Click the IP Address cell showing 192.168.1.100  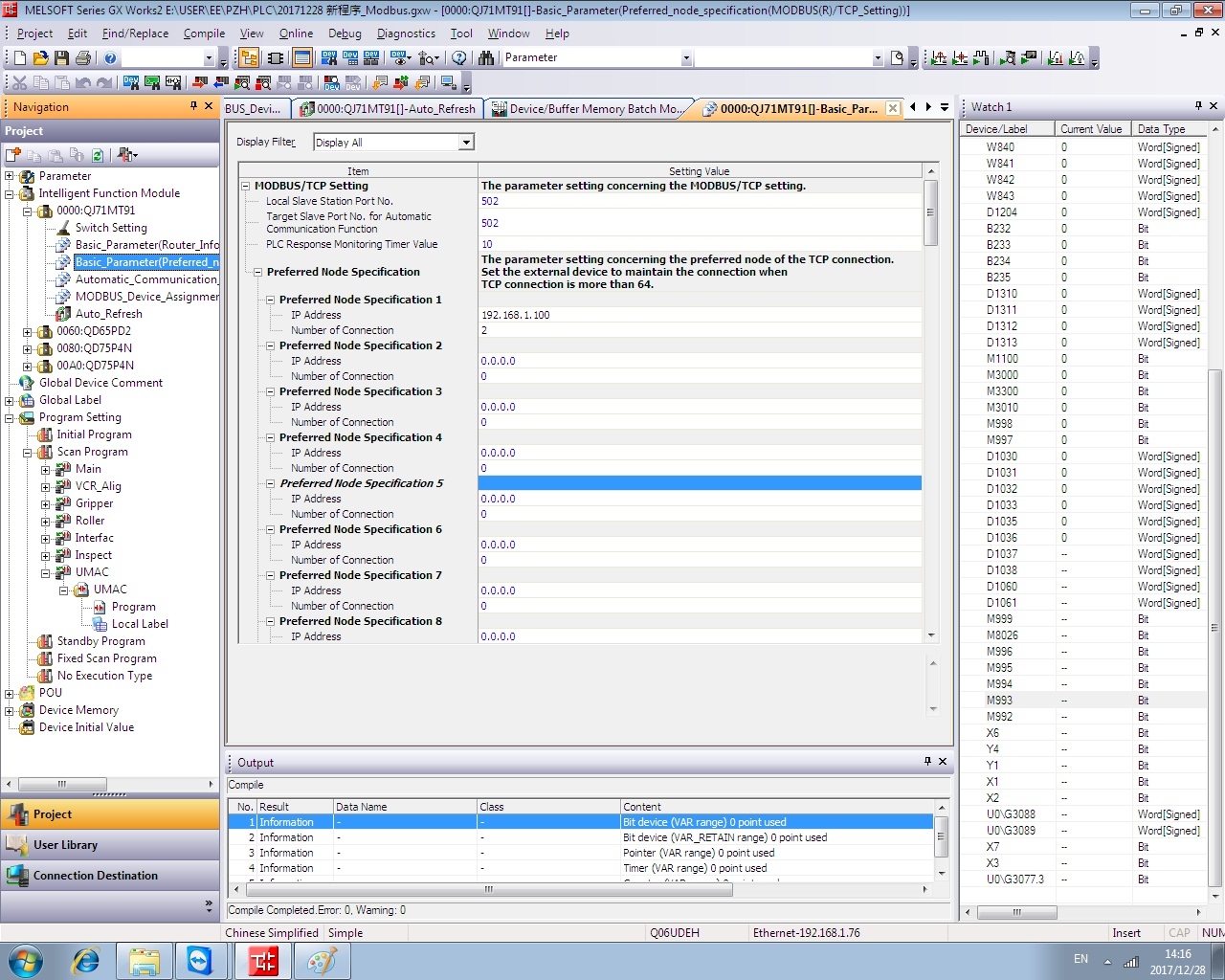(x=700, y=315)
